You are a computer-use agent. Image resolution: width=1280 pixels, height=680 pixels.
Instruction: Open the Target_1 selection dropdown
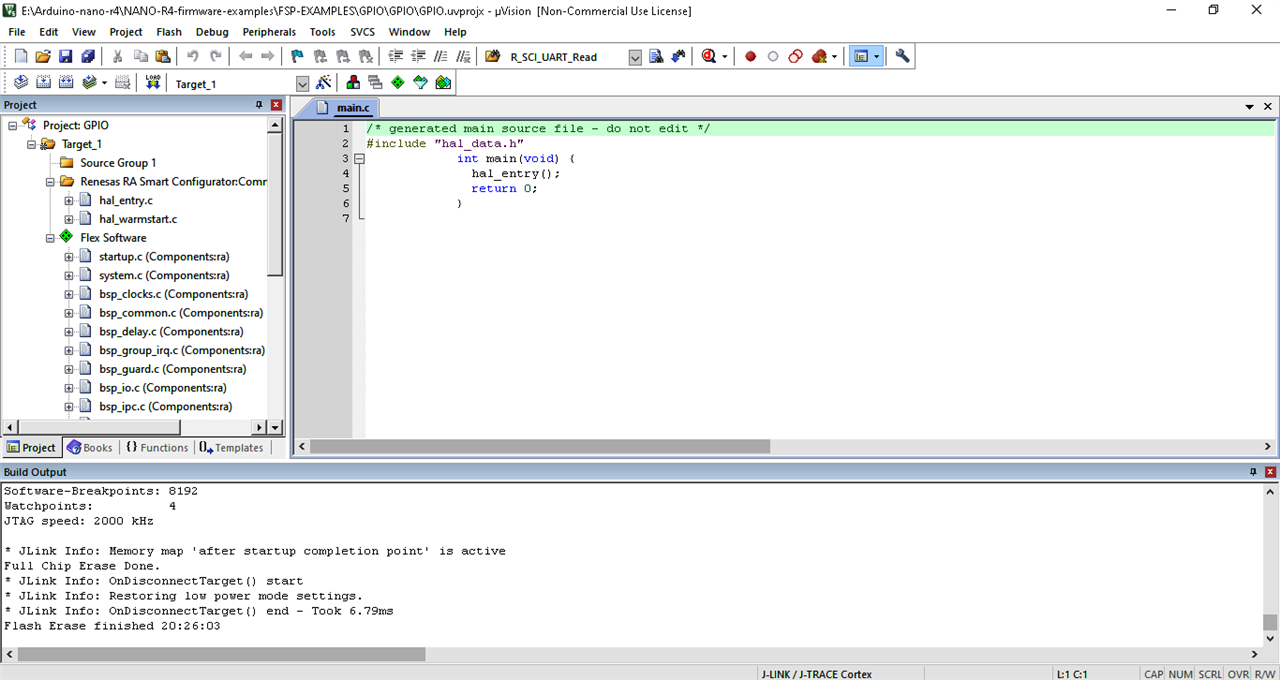pyautogui.click(x=302, y=84)
